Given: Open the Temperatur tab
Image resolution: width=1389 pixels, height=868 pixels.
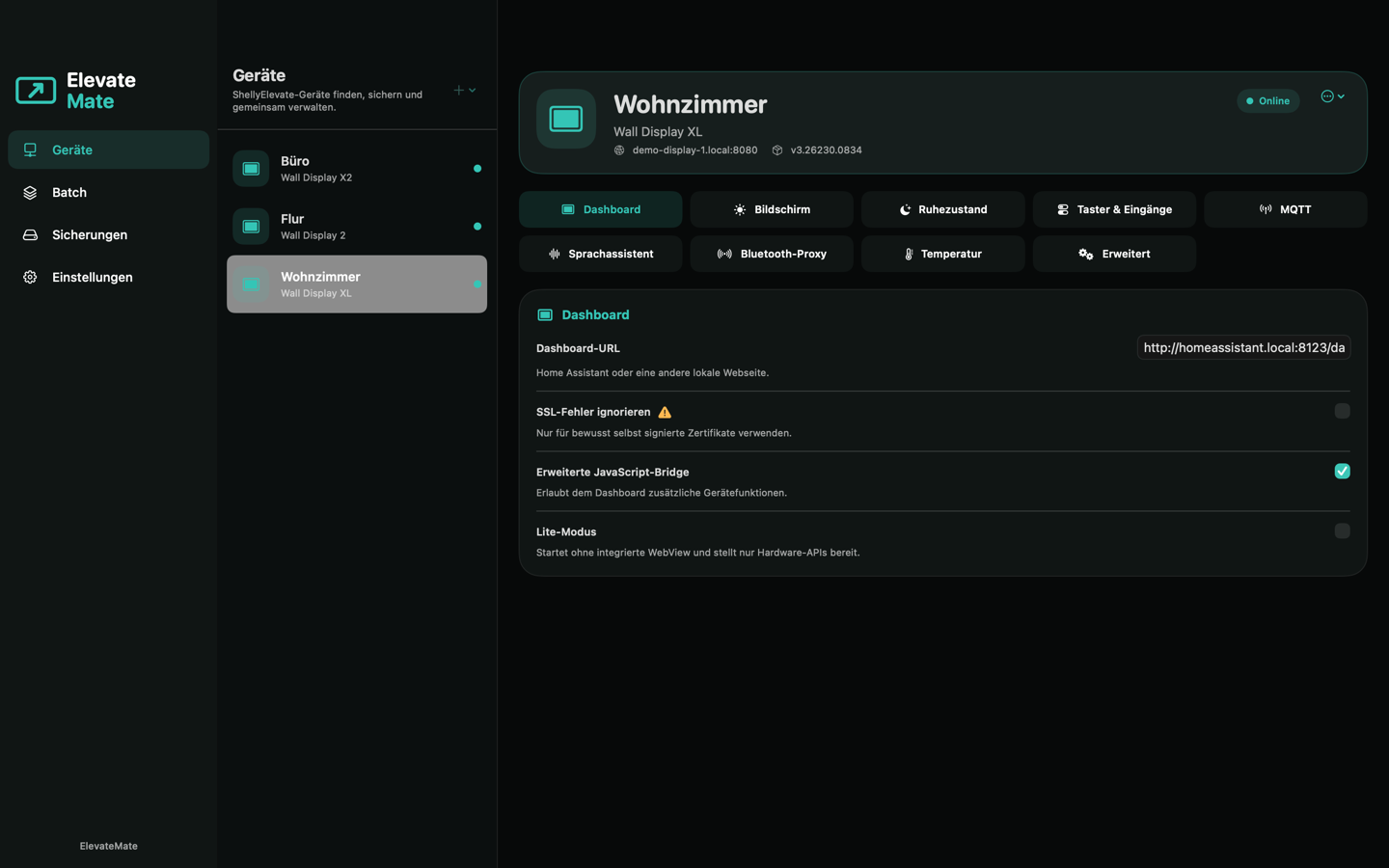Looking at the screenshot, I should [x=942, y=254].
